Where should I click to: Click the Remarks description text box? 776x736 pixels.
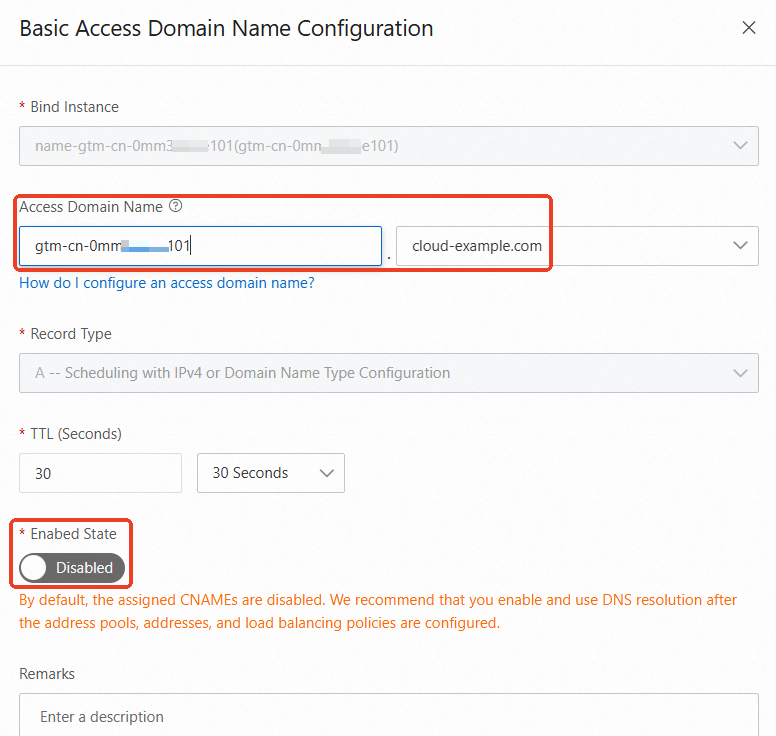(x=388, y=716)
